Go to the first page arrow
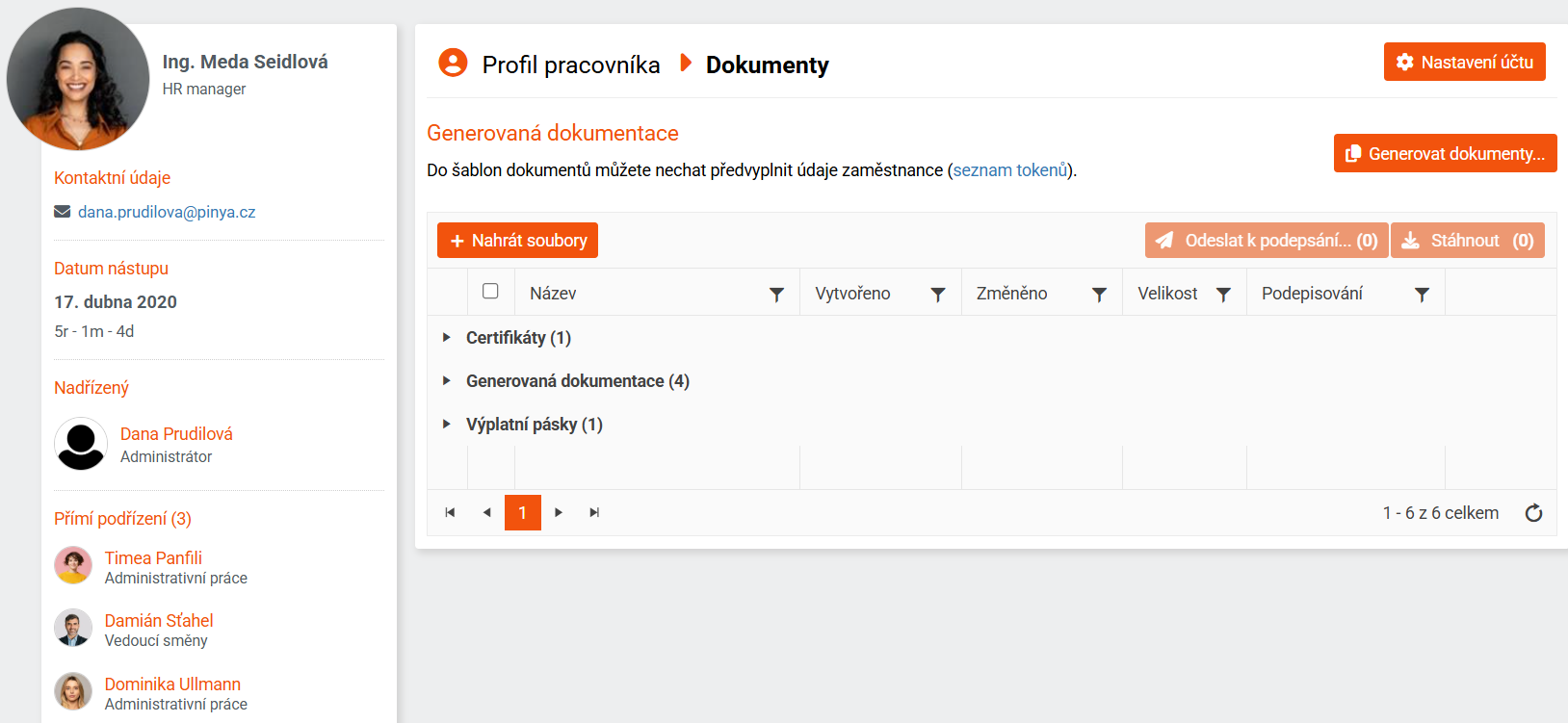Viewport: 1568px width, 723px height. click(450, 512)
